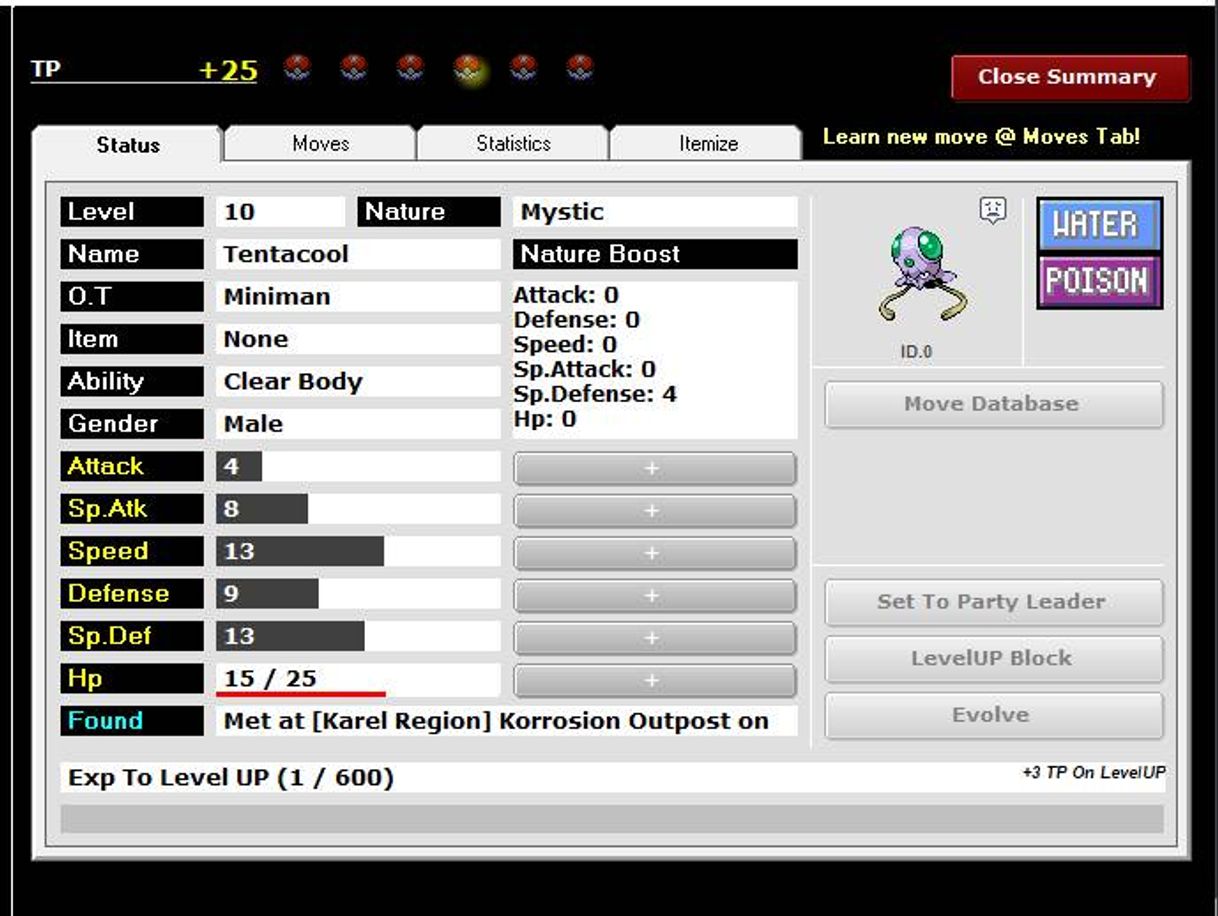Viewport: 1218px width, 916px height.
Task: Switch to the Status tab
Action: coord(128,145)
